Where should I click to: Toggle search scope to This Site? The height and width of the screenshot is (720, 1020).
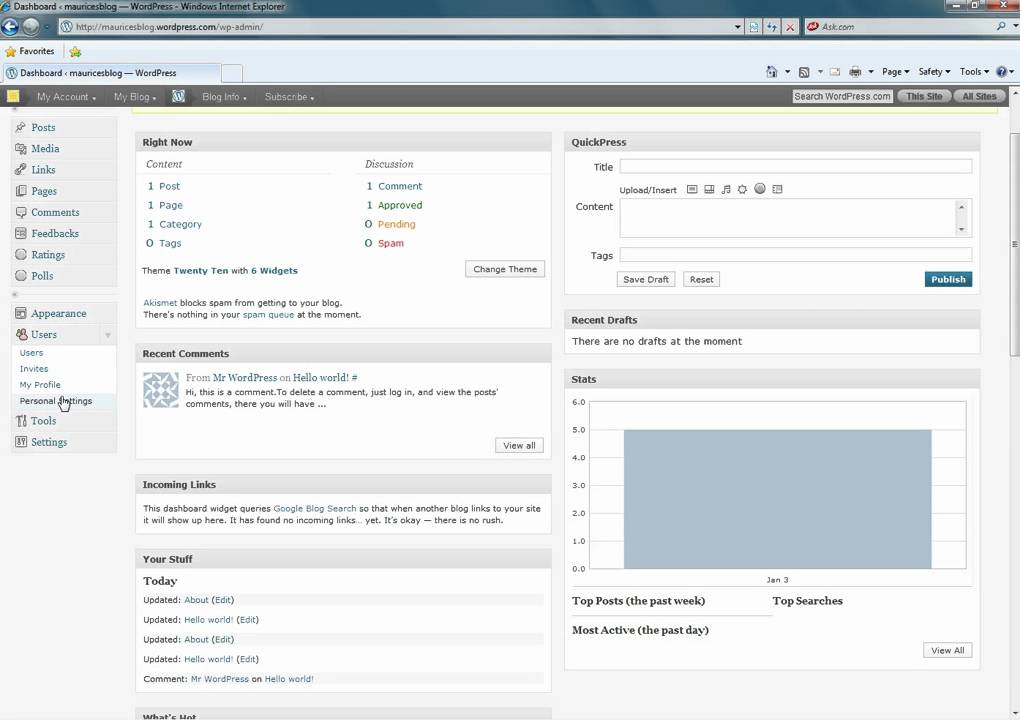(924, 96)
